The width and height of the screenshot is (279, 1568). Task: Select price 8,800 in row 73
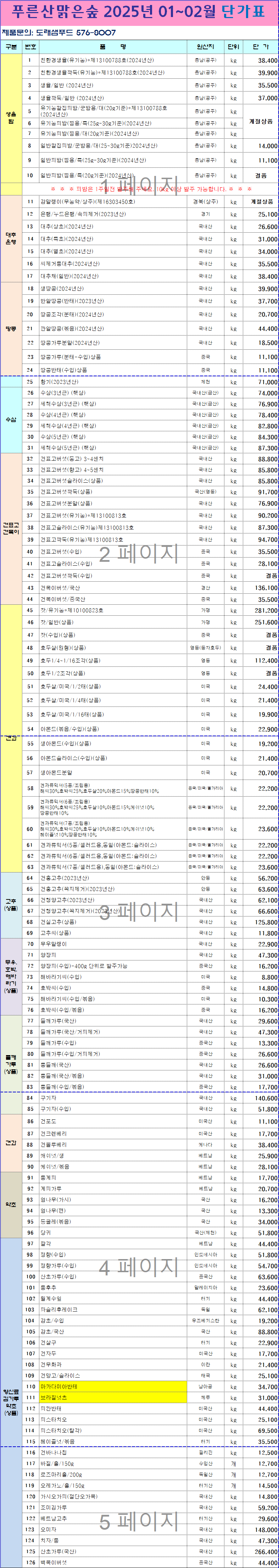(269, 977)
